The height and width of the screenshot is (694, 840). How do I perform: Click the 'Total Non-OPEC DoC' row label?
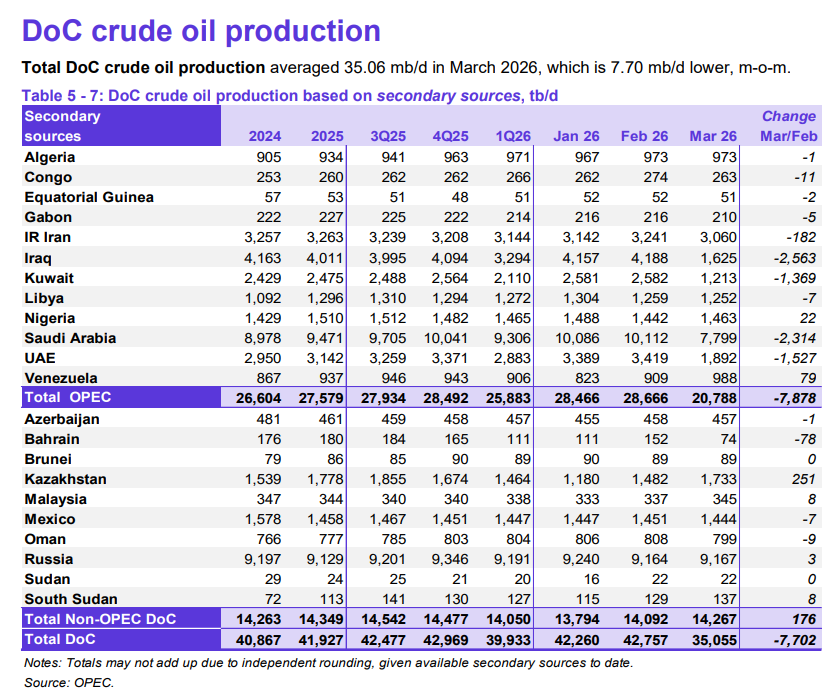tap(100, 619)
